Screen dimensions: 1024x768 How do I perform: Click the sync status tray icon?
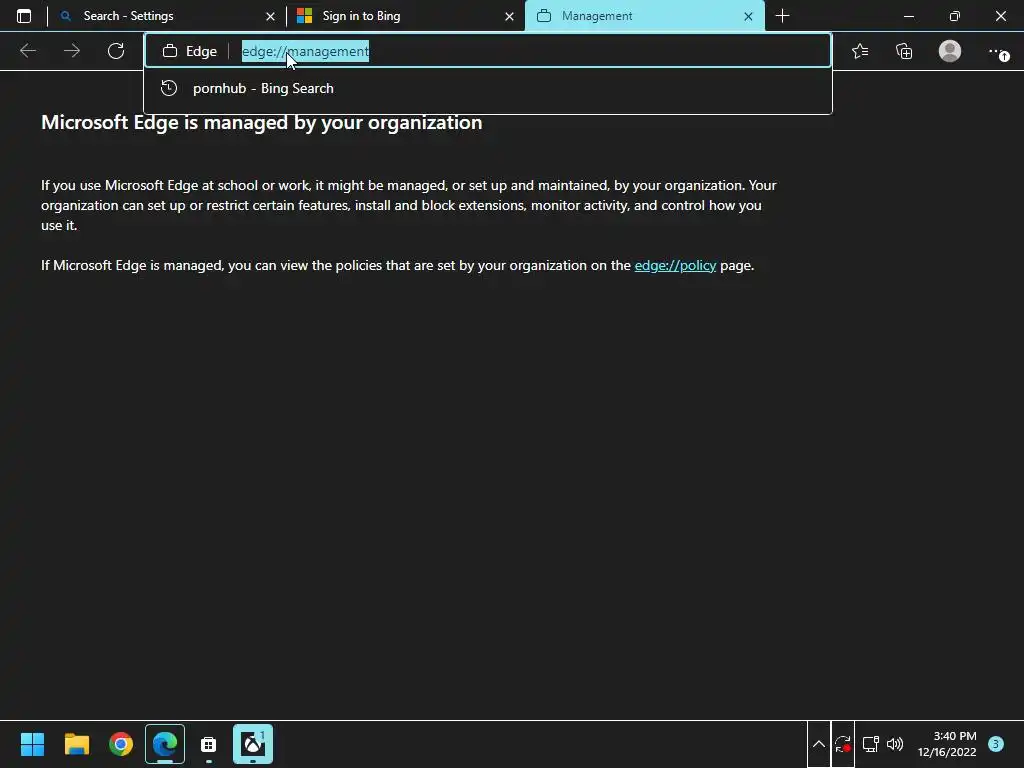click(842, 744)
